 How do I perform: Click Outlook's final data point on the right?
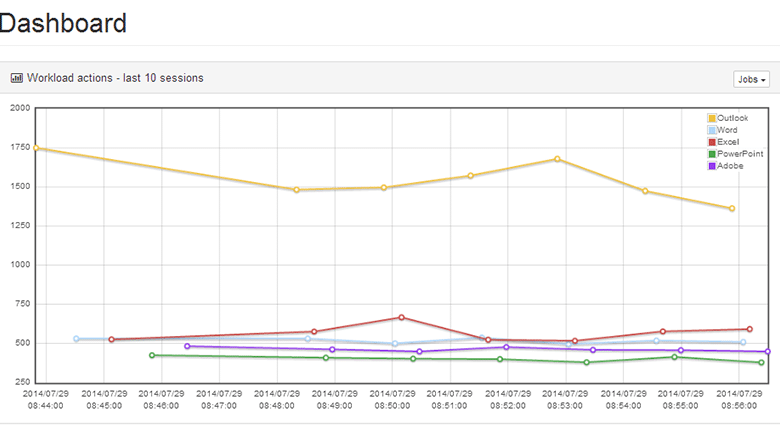732,208
